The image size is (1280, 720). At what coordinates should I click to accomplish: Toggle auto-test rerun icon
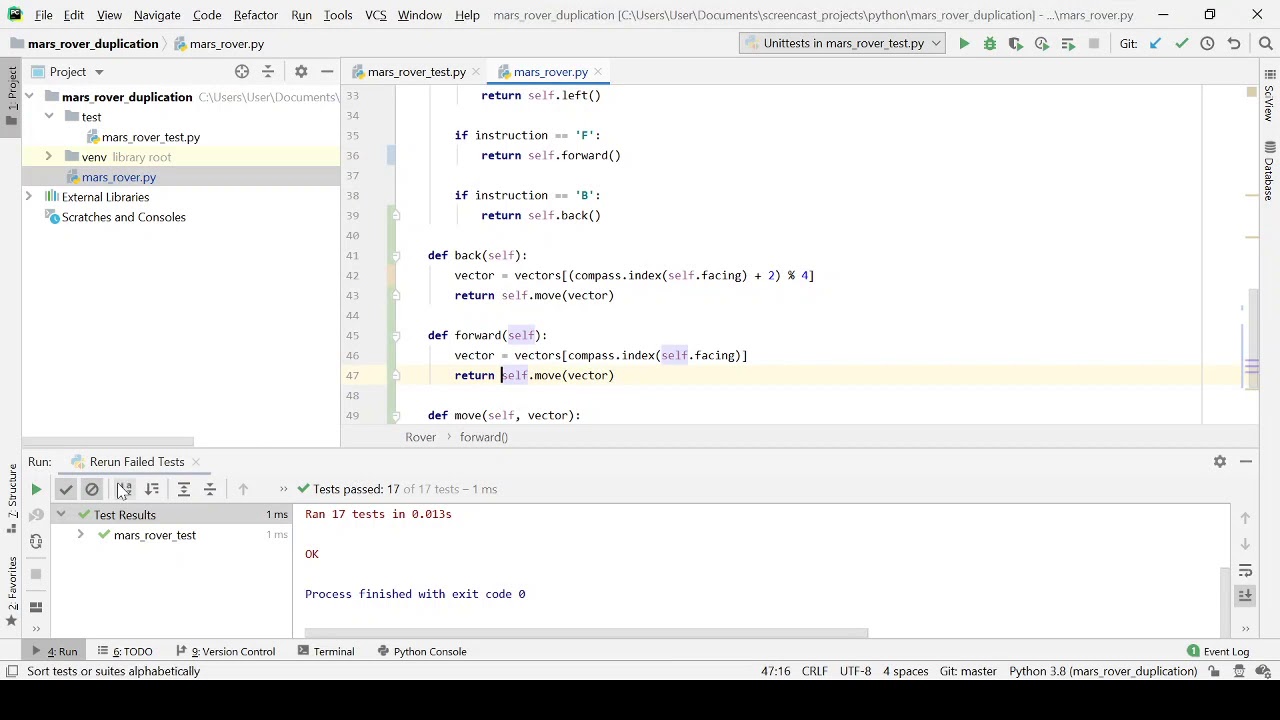(x=36, y=541)
